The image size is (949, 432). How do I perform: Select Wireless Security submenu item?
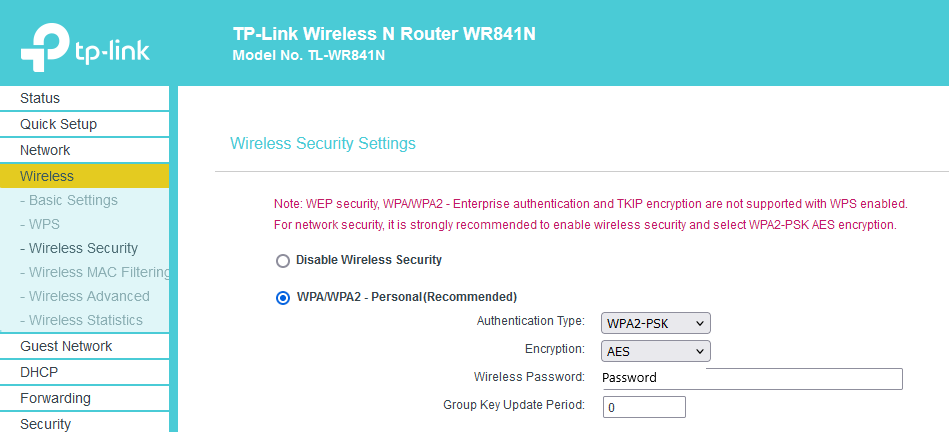tap(79, 248)
